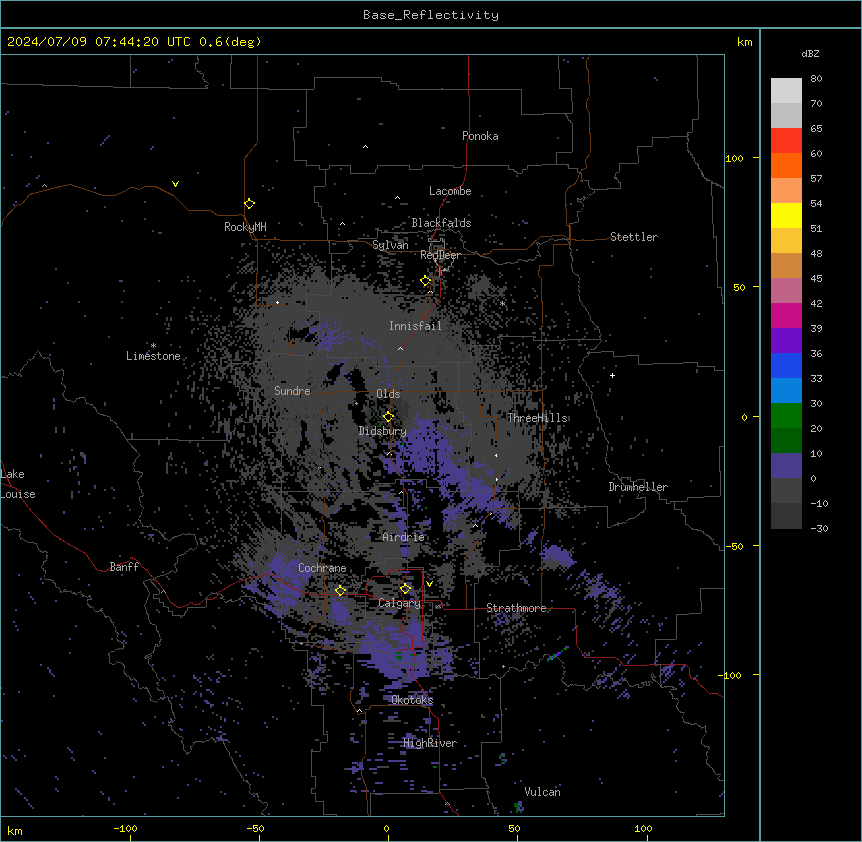This screenshot has width=862, height=842.
Task: Click the ThreeHills label
Action: tap(537, 418)
